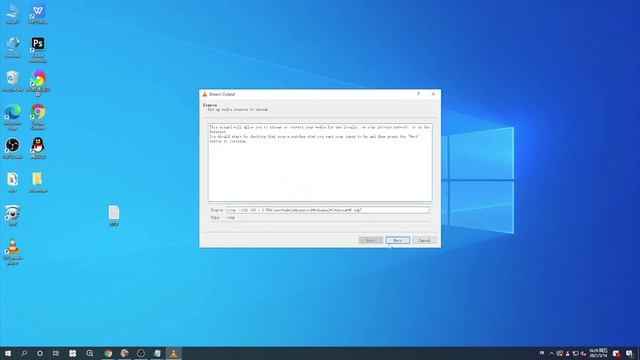Open the Adobe Photoshop desktop shortcut
The height and width of the screenshot is (360, 640).
click(x=38, y=49)
